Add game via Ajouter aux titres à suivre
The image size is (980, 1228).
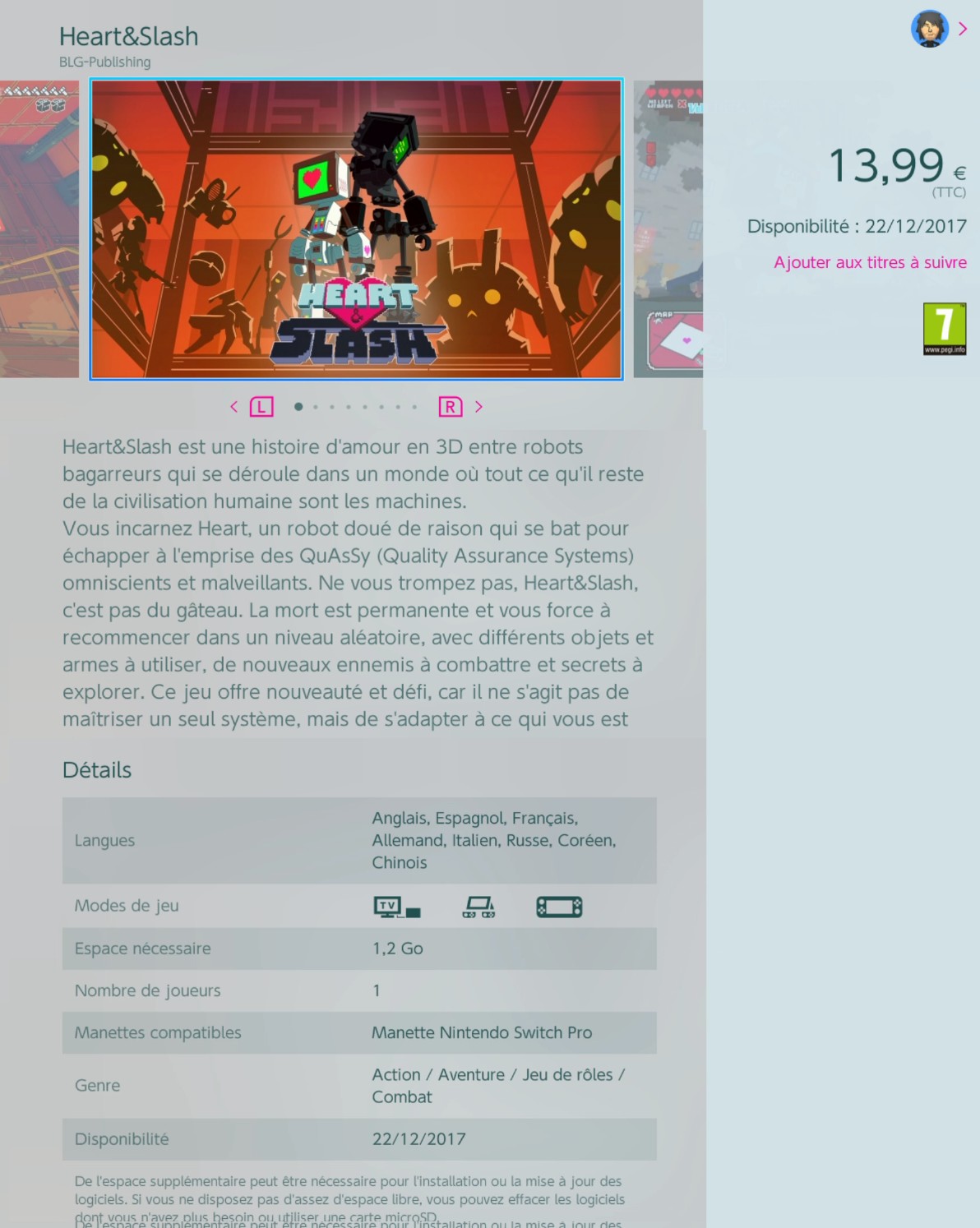[870, 262]
